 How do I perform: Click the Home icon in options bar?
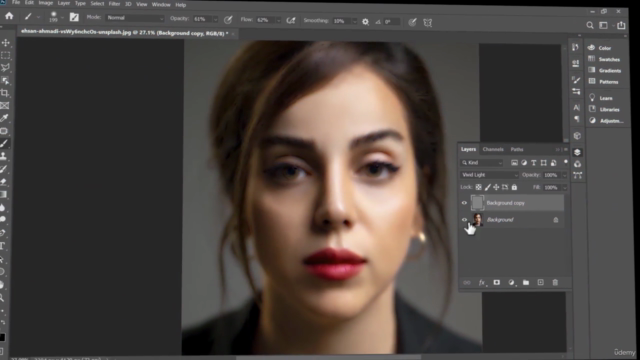[x=9, y=16]
